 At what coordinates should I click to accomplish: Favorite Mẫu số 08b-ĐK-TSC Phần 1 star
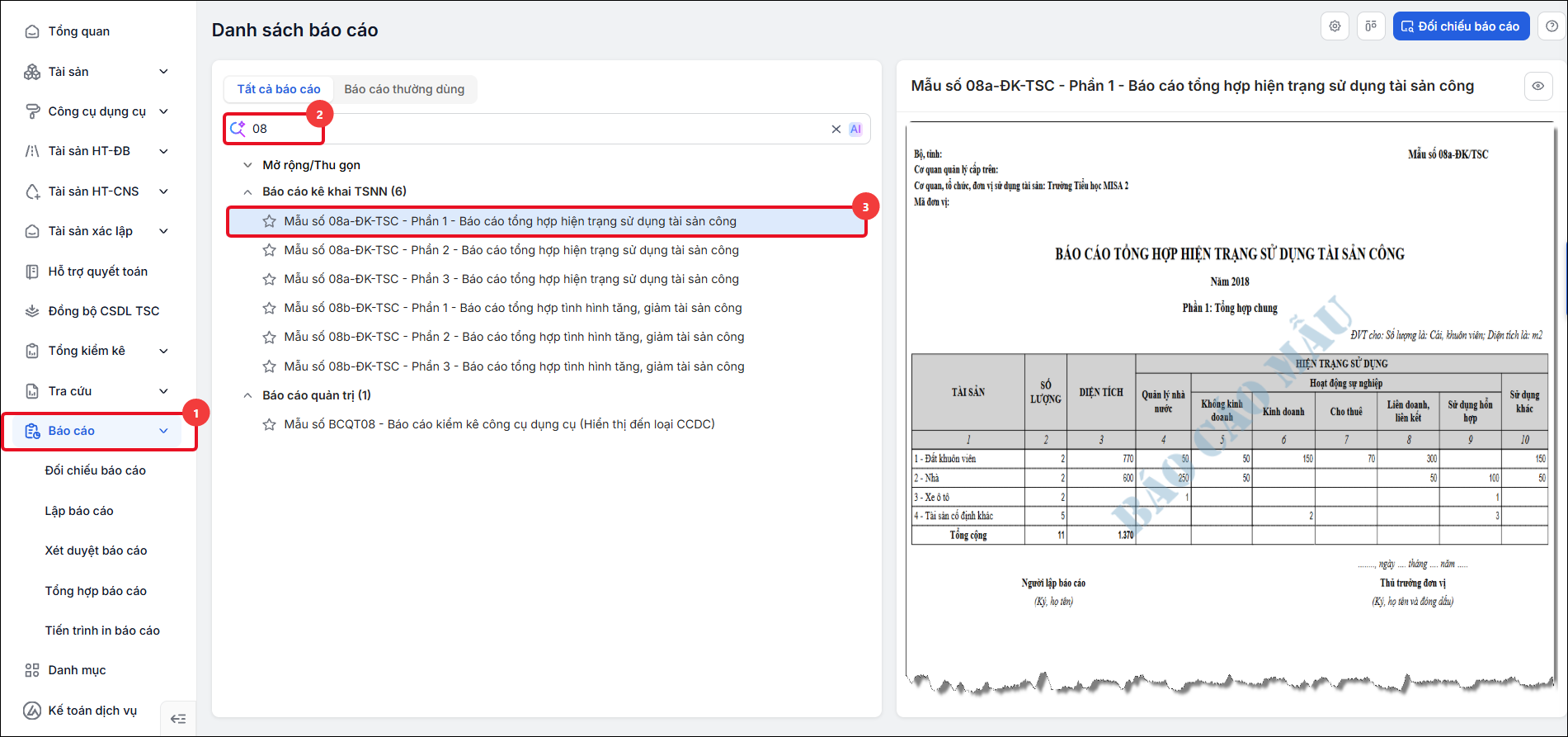269,308
